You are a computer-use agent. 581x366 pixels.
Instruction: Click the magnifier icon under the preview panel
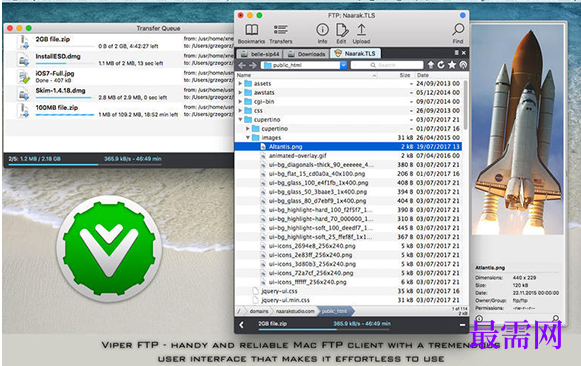coord(555,318)
